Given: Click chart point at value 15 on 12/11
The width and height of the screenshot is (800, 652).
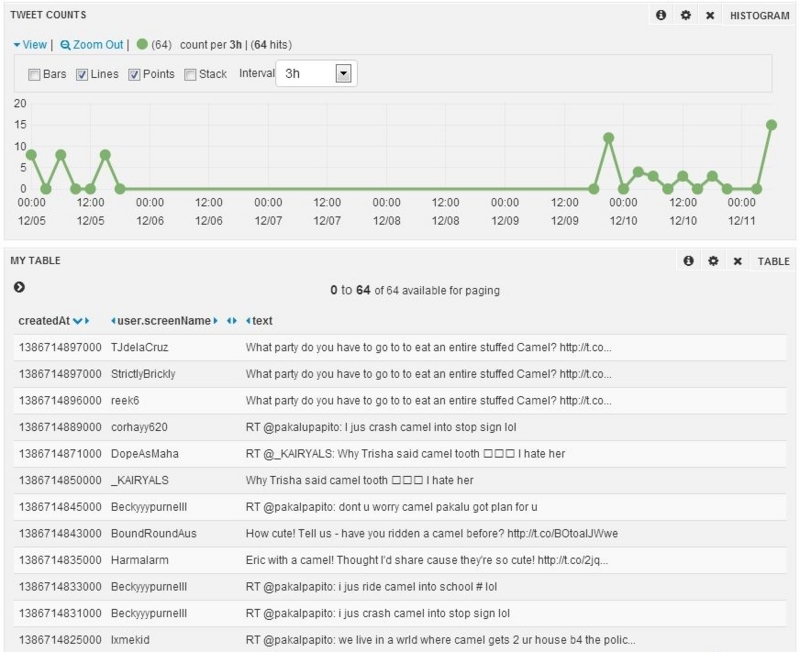Looking at the screenshot, I should 771,125.
